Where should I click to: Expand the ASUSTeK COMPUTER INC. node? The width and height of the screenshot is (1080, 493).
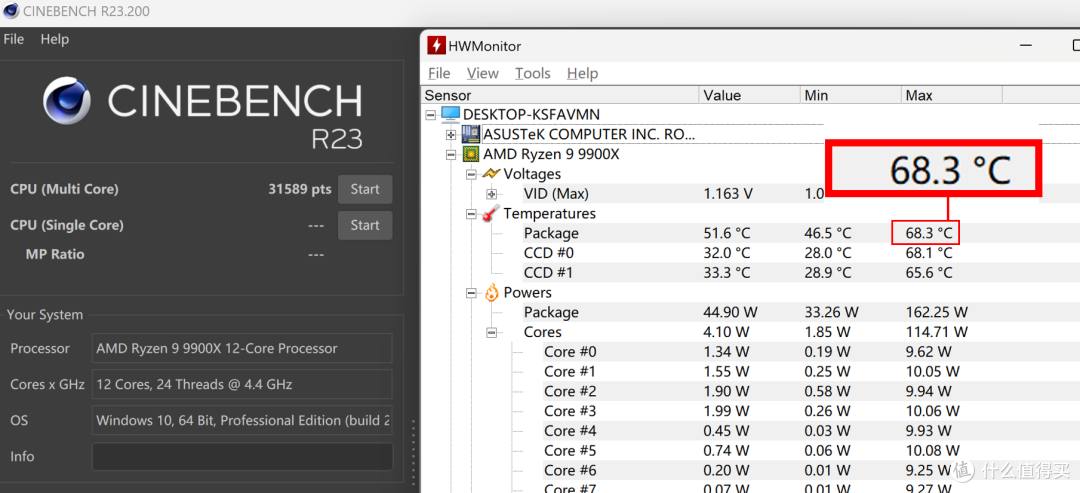click(451, 134)
